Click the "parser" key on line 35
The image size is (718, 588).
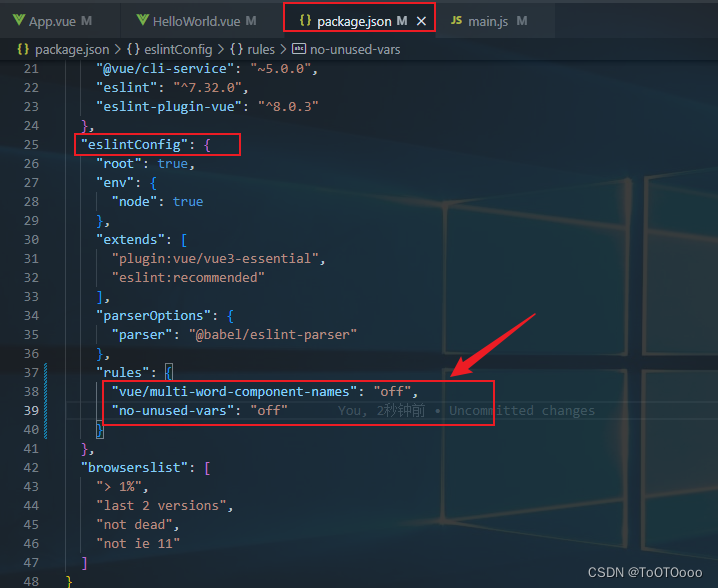point(142,335)
